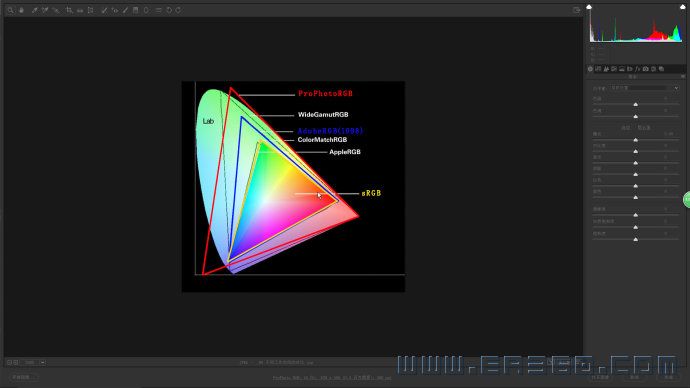This screenshot has height=388, width=690.
Task: Switch to the Camera Calibration panel tab
Action: pyautogui.click(x=646, y=69)
